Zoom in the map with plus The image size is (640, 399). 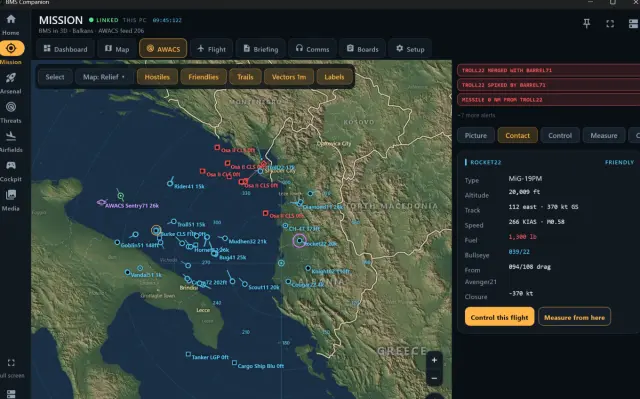coord(434,360)
